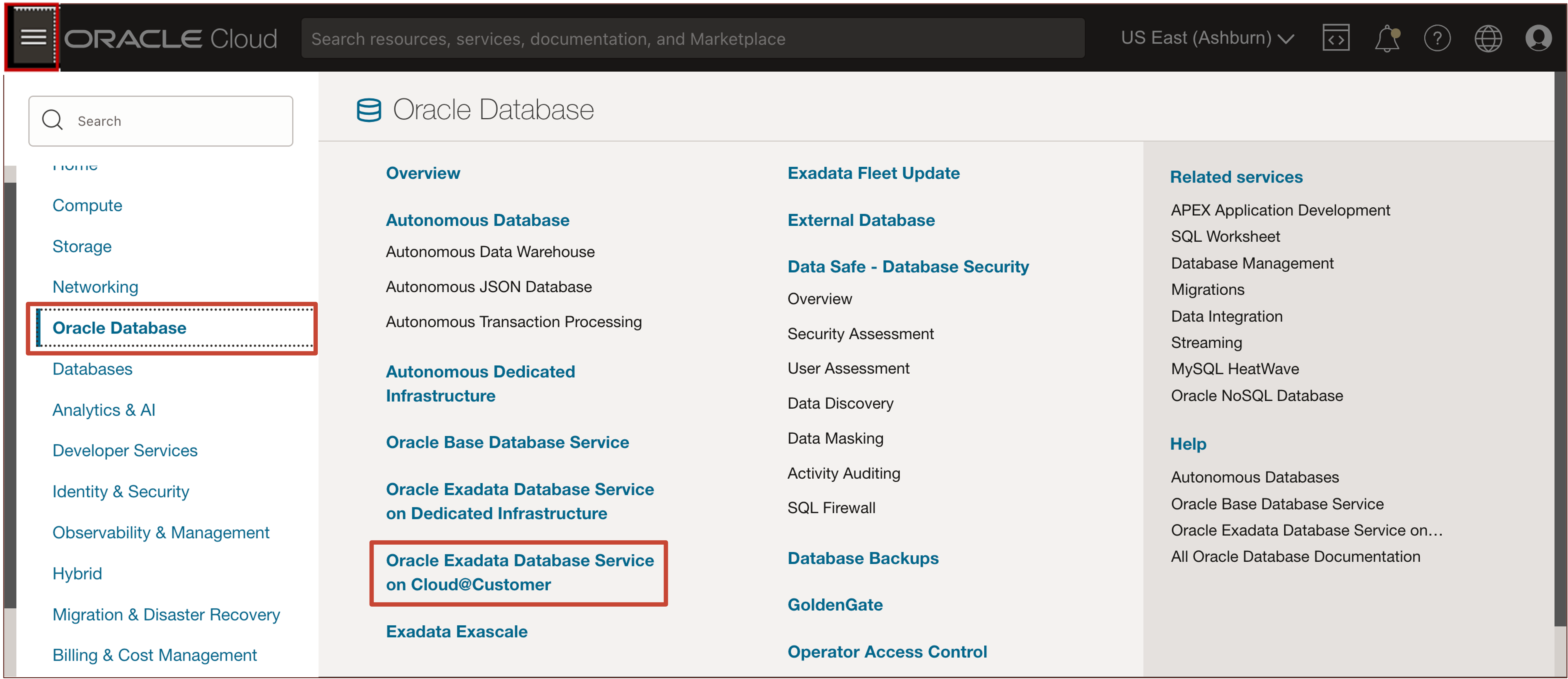
Task: Select Analytics & AI in the navigation menu
Action: coord(104,410)
